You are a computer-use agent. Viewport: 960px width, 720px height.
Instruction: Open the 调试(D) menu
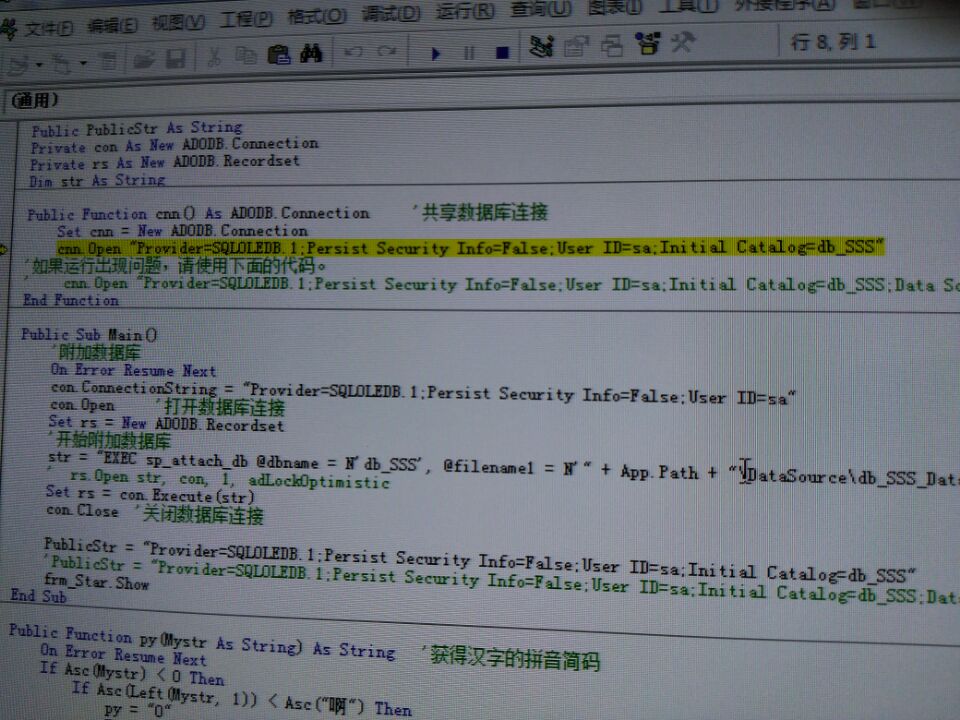click(x=391, y=13)
